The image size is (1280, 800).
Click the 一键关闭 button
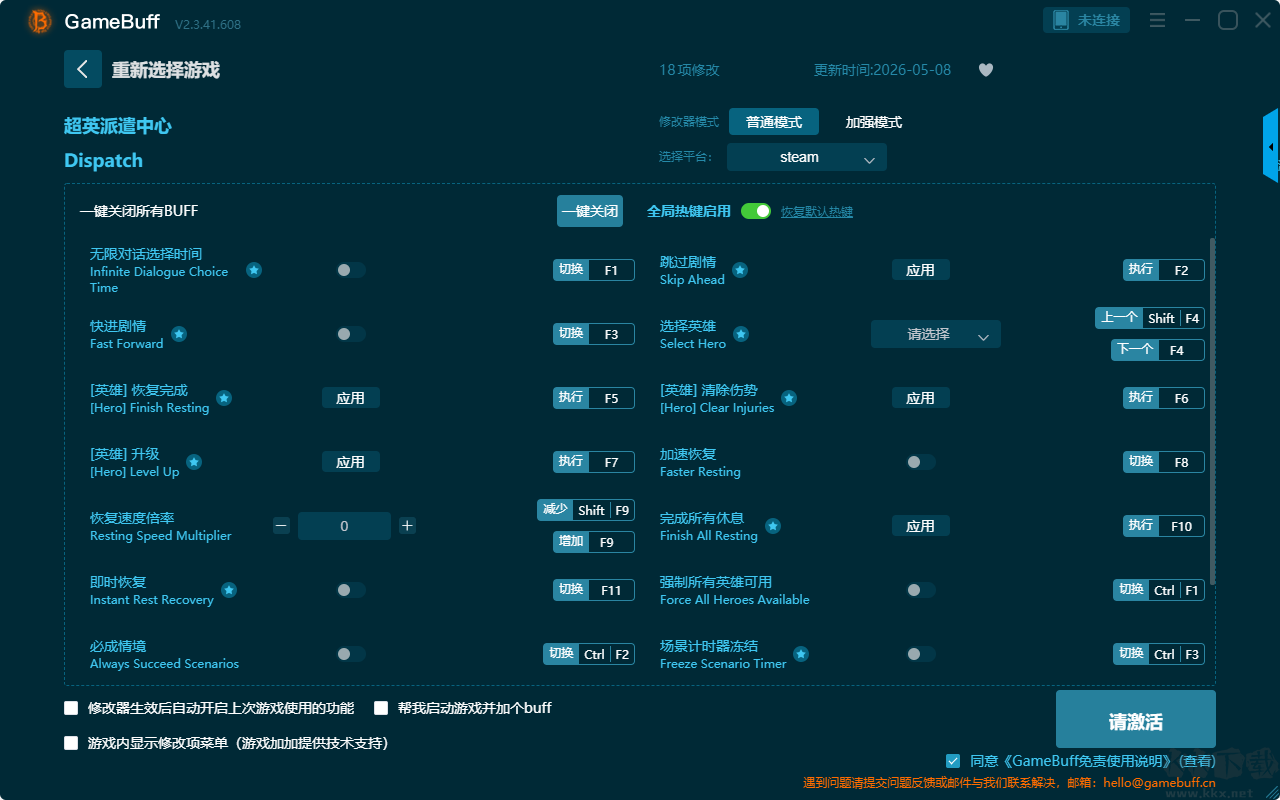pyautogui.click(x=590, y=211)
